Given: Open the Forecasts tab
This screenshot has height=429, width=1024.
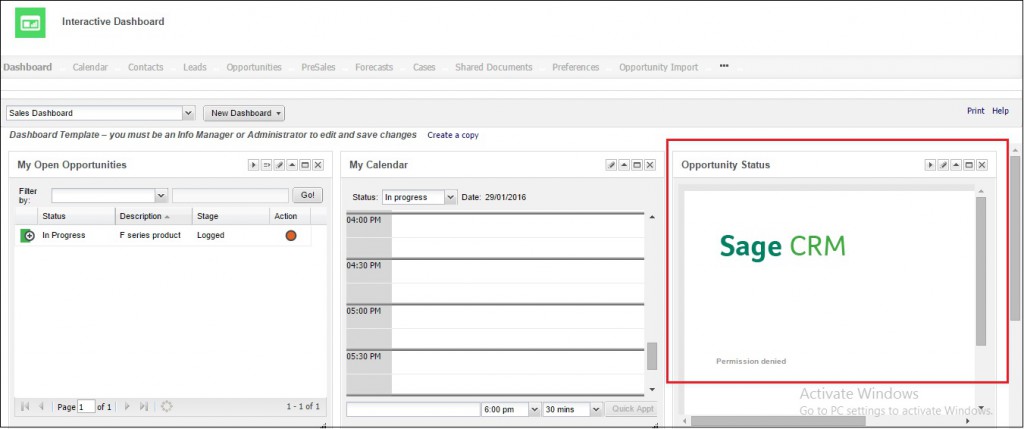Looking at the screenshot, I should tap(374, 67).
